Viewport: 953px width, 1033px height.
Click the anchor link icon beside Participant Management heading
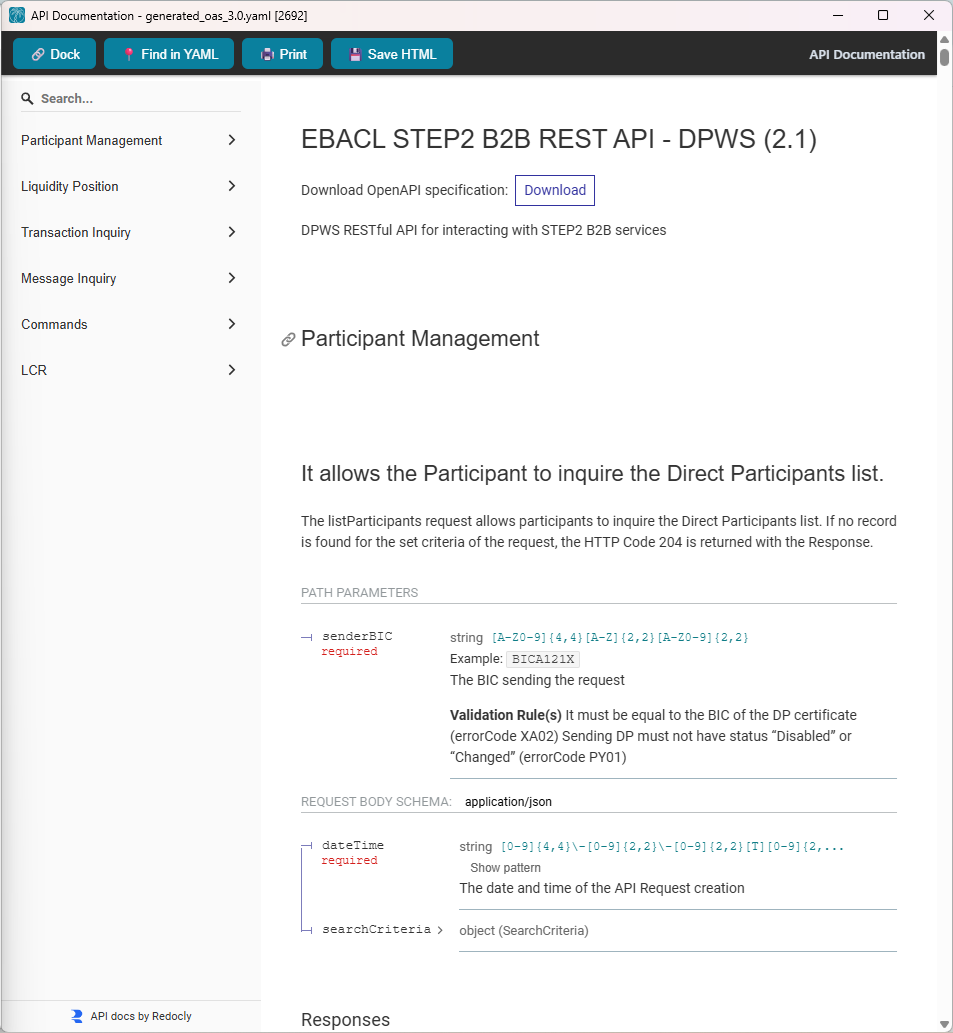(x=288, y=339)
